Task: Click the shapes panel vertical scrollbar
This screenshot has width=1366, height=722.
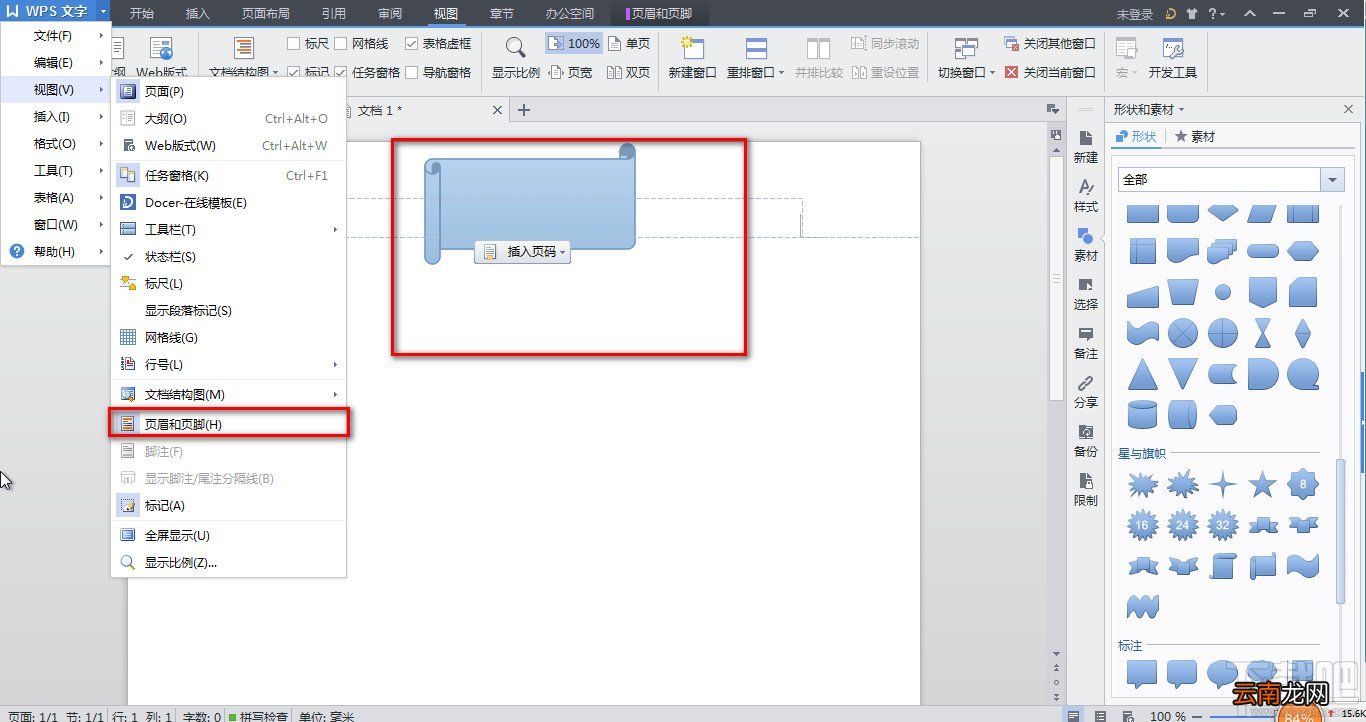Action: [x=1340, y=530]
